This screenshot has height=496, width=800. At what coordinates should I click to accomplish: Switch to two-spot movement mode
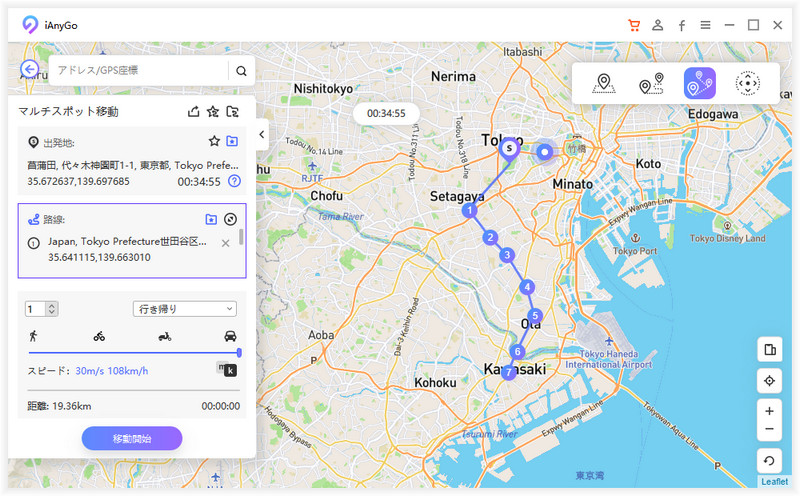pyautogui.click(x=651, y=84)
